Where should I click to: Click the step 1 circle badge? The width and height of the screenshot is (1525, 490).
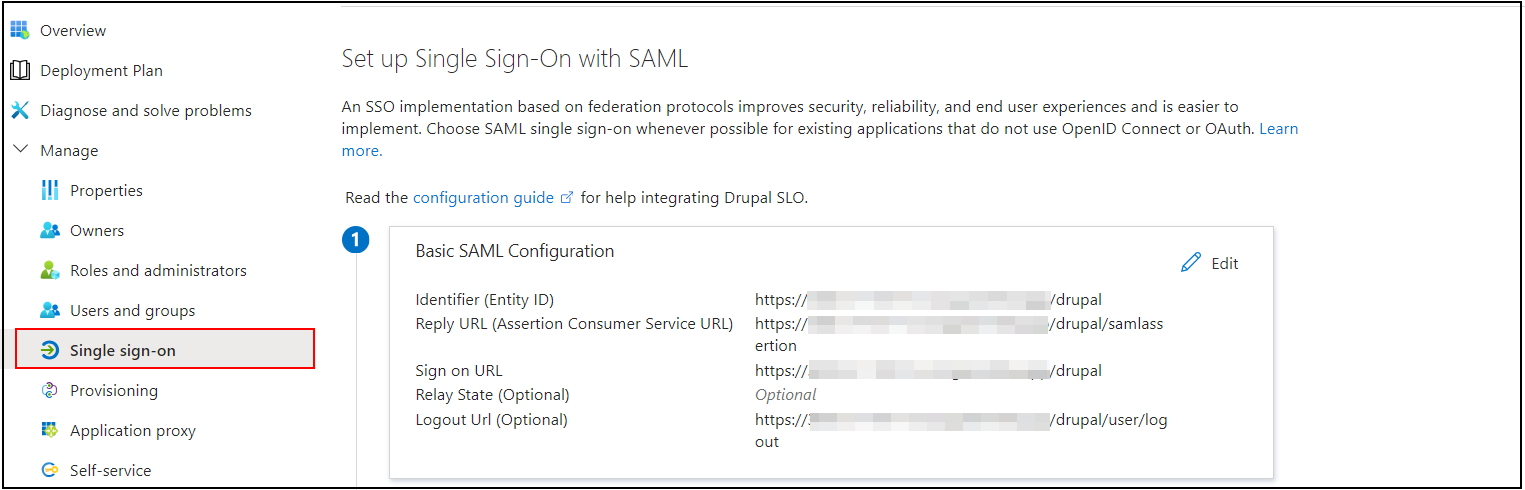(x=356, y=241)
